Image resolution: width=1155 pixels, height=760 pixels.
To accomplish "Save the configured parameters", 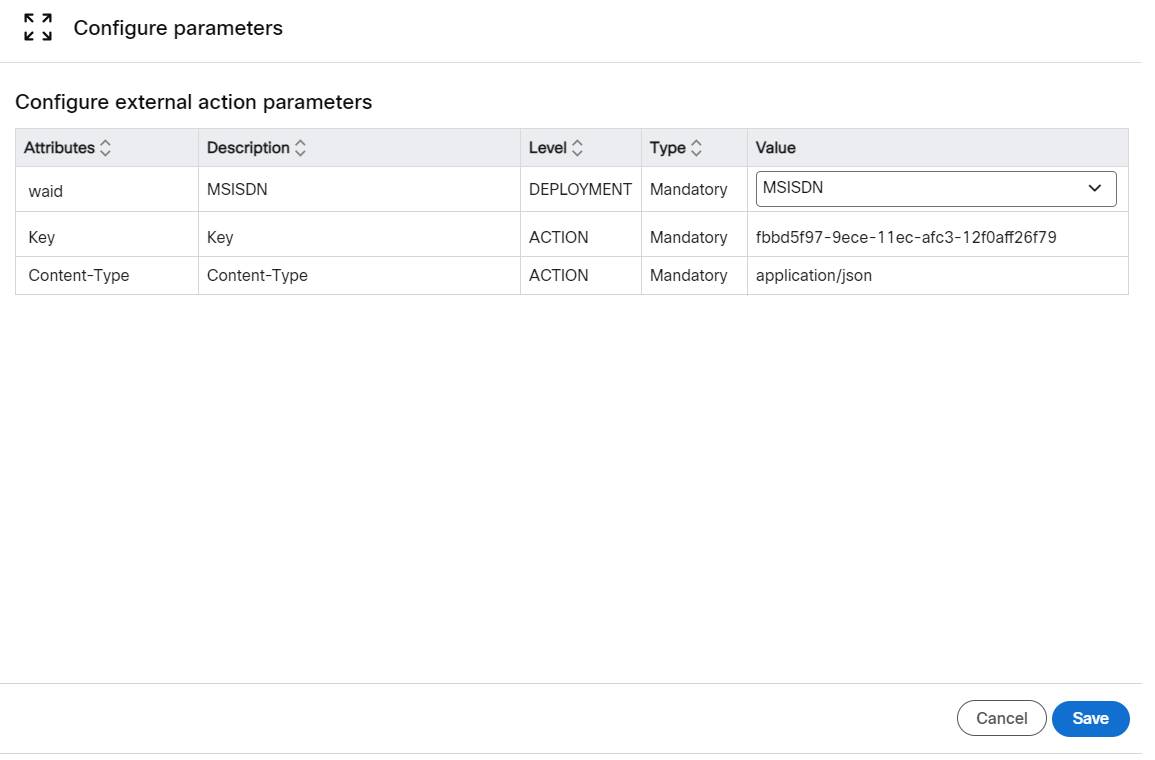I will [x=1090, y=718].
